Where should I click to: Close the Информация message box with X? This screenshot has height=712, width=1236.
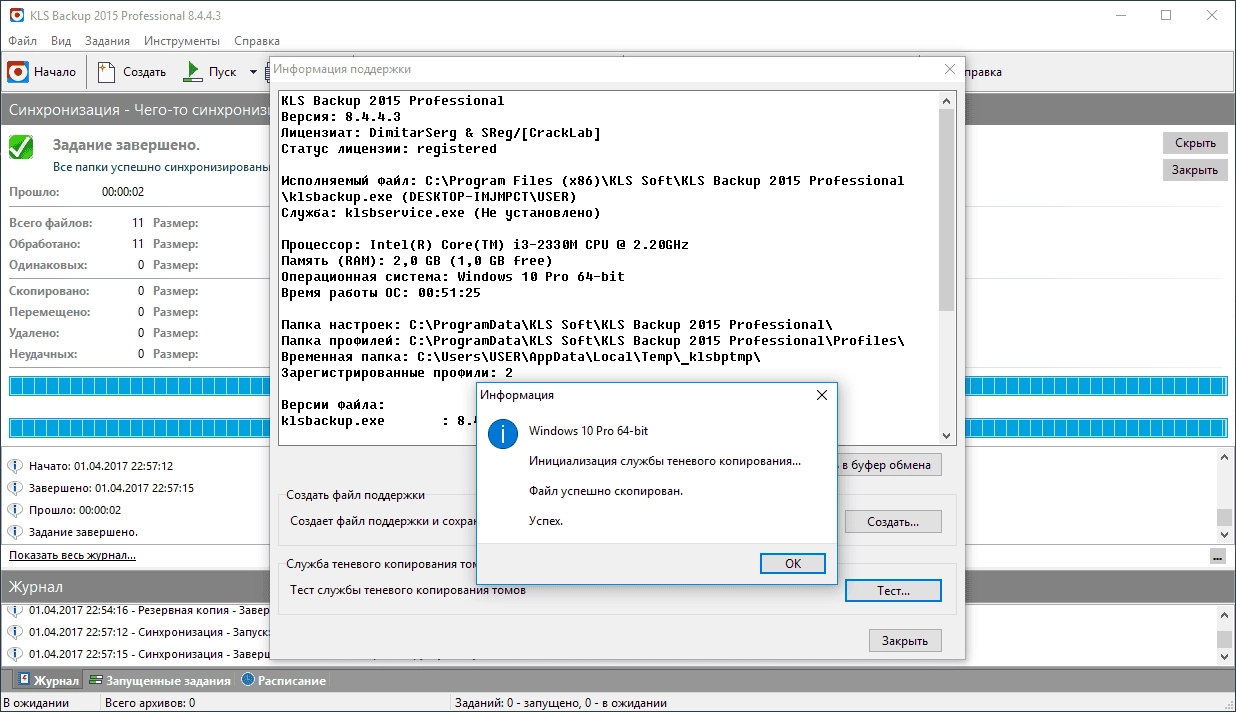(822, 395)
